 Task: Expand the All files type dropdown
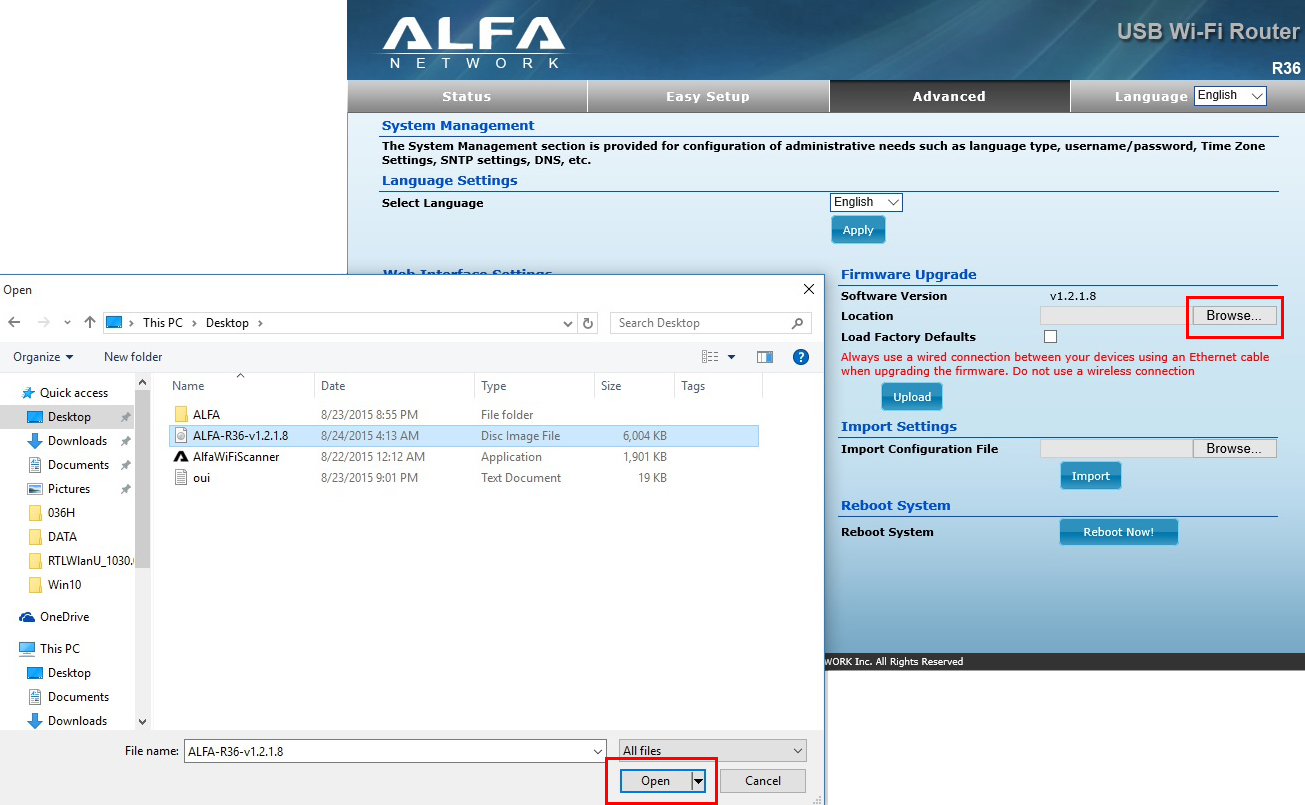tap(712, 751)
